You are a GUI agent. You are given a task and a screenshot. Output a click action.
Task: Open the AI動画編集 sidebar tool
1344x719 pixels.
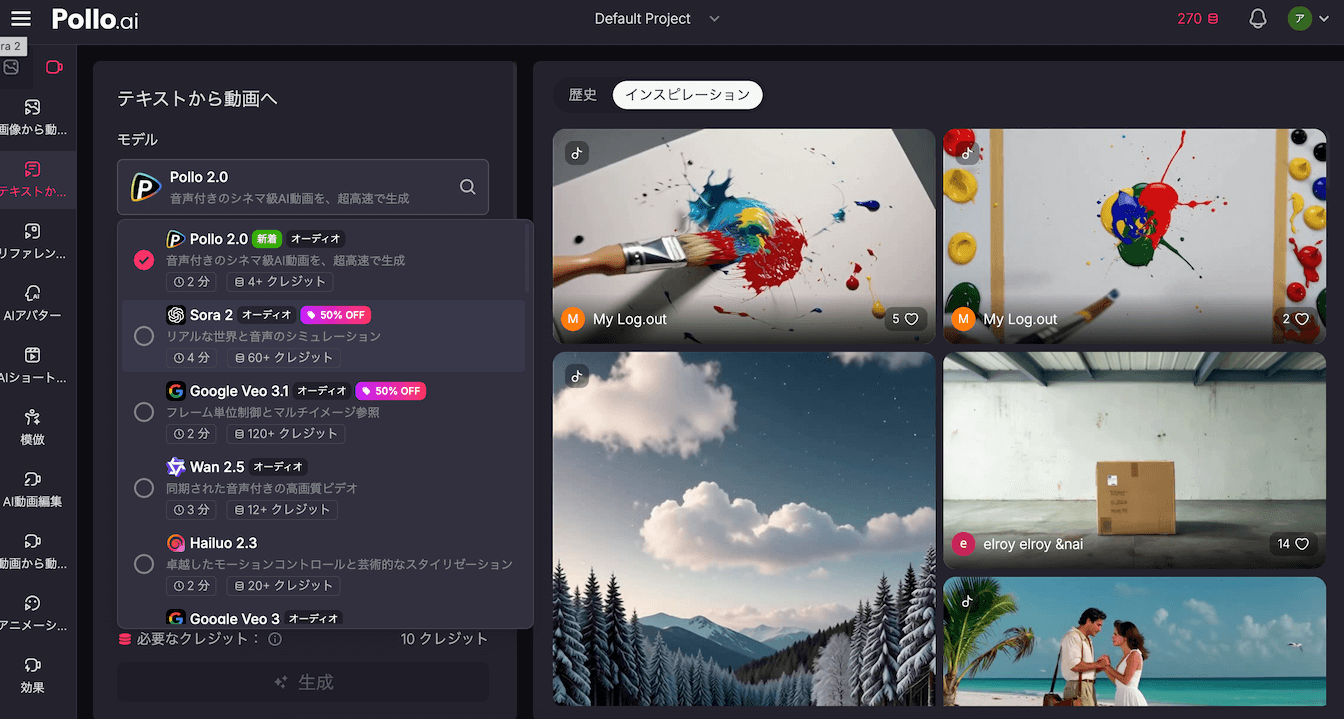tap(32, 489)
